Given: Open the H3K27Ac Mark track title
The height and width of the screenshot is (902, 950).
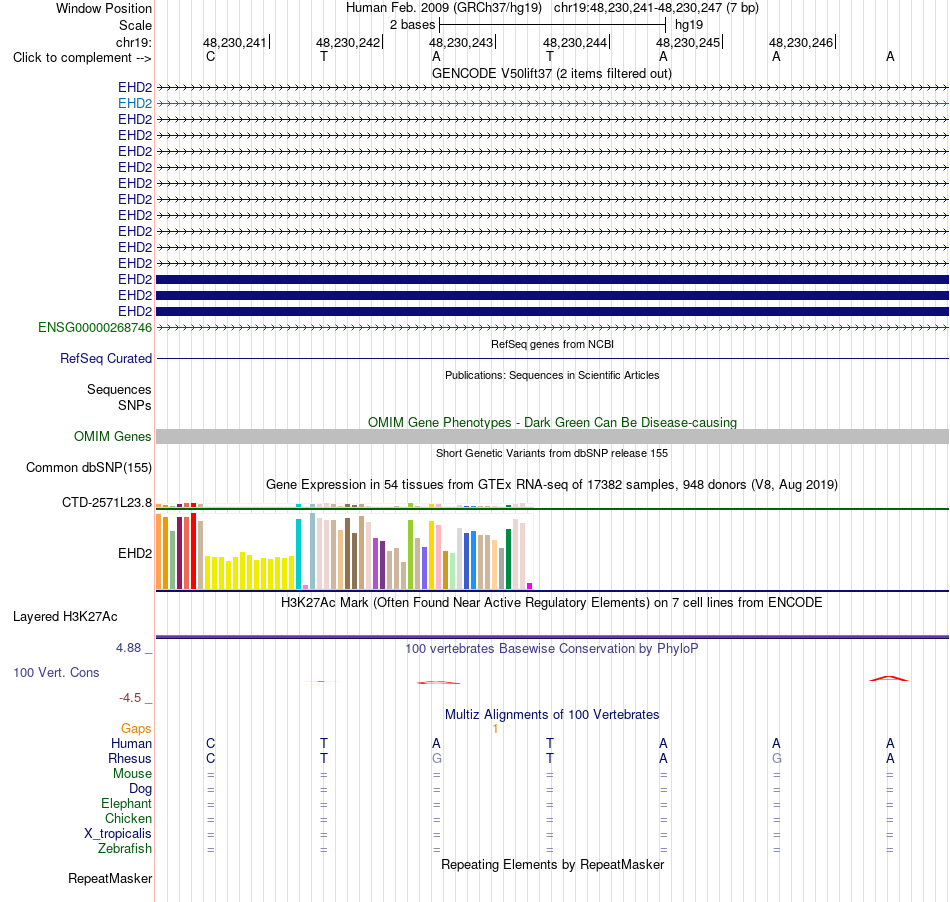Looking at the screenshot, I should tap(552, 603).
